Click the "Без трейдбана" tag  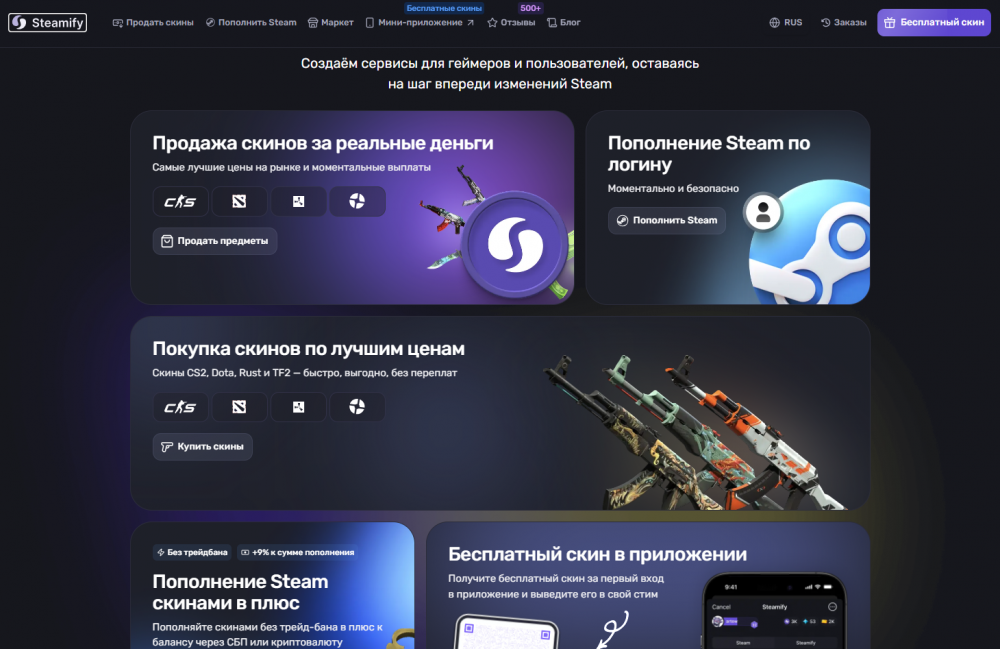click(191, 552)
